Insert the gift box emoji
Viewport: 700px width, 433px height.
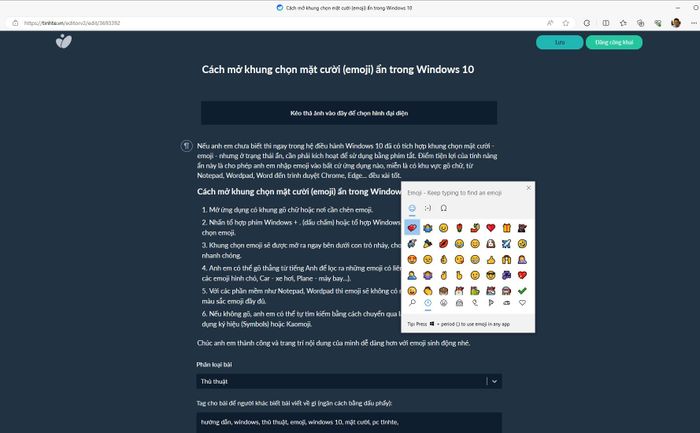coord(506,228)
